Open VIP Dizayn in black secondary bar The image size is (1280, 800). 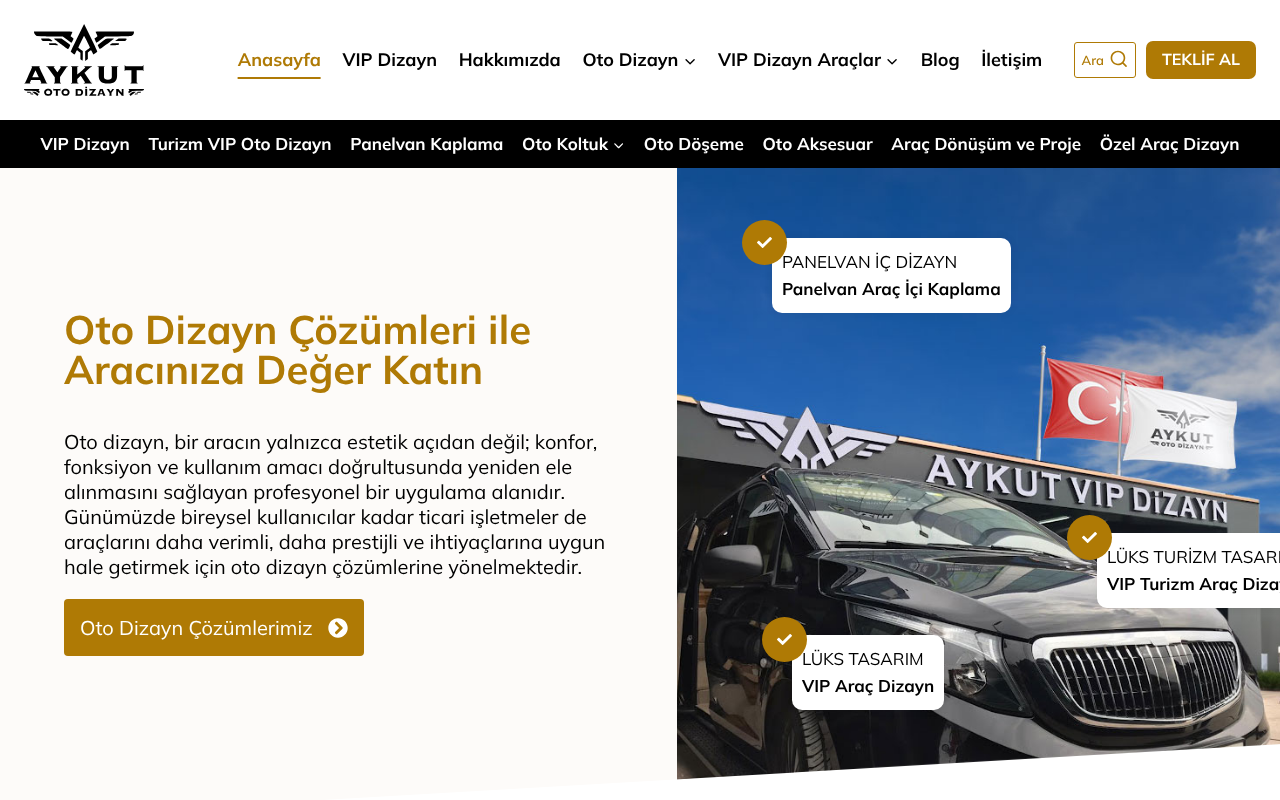[85, 144]
